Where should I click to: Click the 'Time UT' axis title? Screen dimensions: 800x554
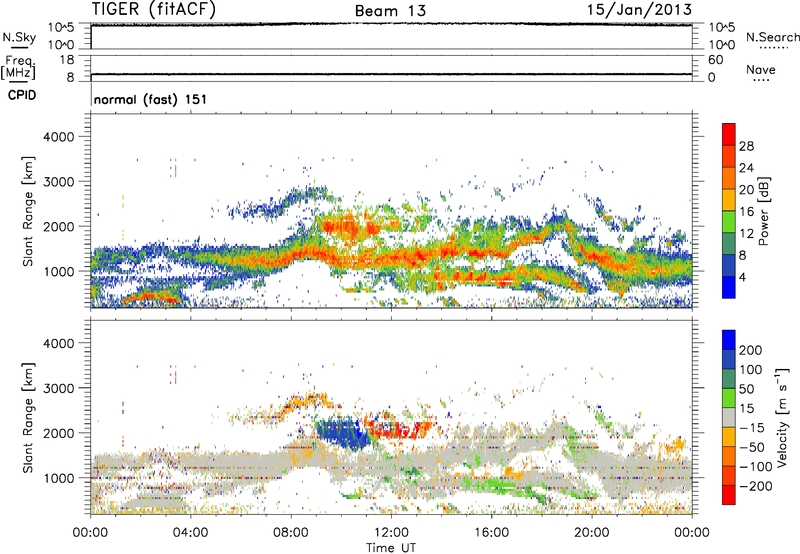pos(391,548)
